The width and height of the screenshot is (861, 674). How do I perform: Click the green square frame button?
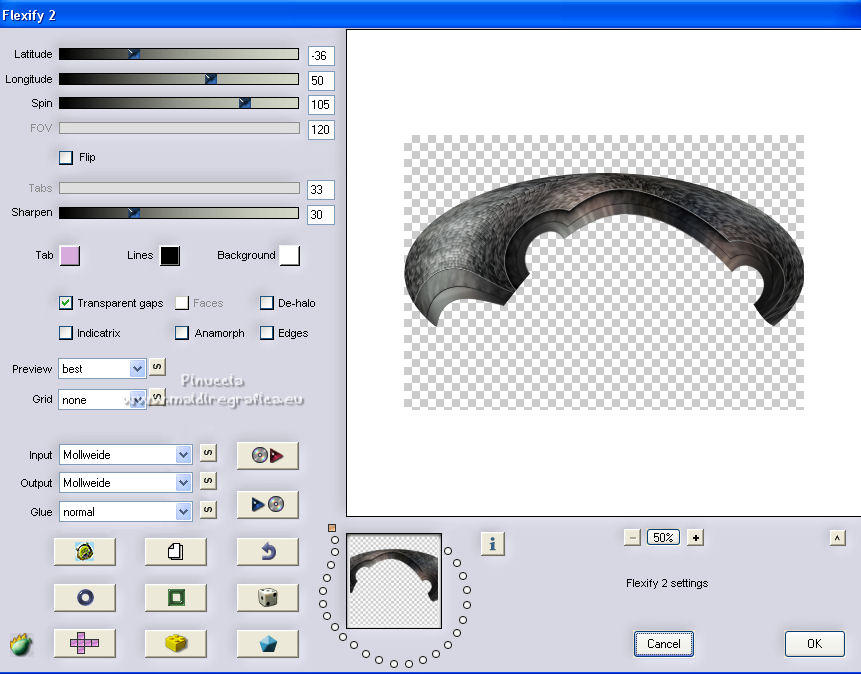(176, 597)
